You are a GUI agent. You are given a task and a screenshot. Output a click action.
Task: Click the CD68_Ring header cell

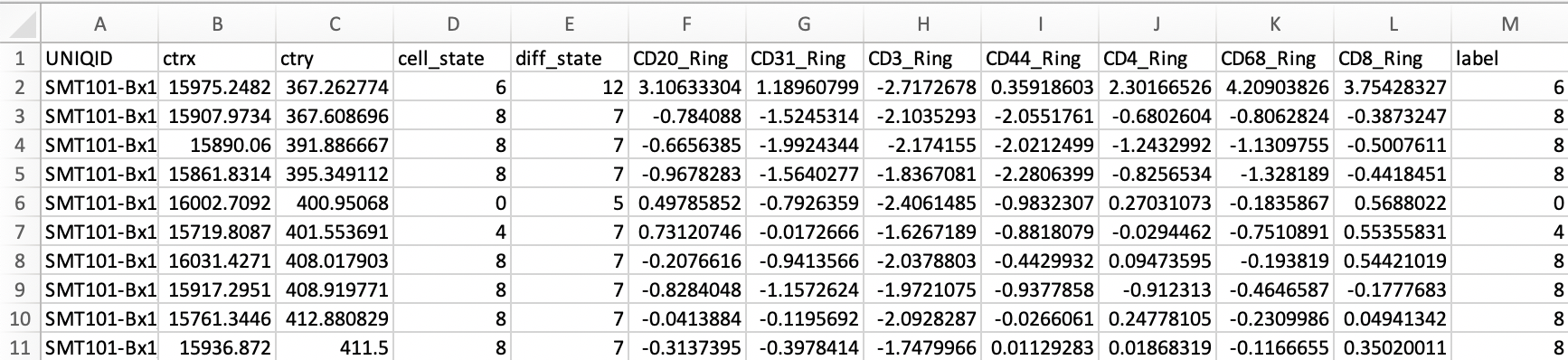point(1275,59)
